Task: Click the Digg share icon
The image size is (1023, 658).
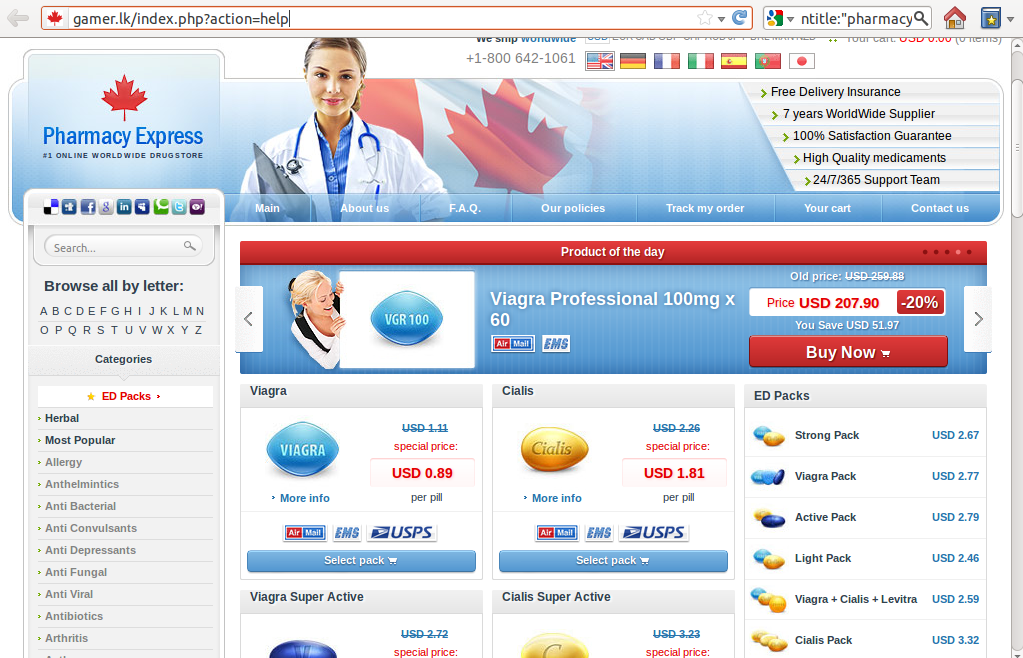Action: (69, 207)
